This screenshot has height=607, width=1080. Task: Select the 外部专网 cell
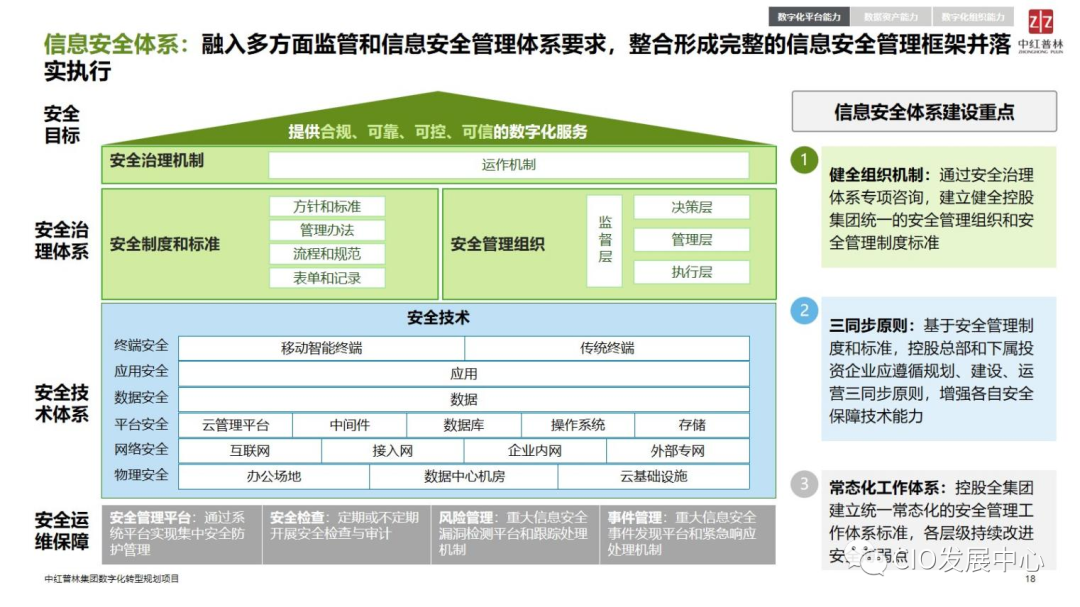point(678,451)
